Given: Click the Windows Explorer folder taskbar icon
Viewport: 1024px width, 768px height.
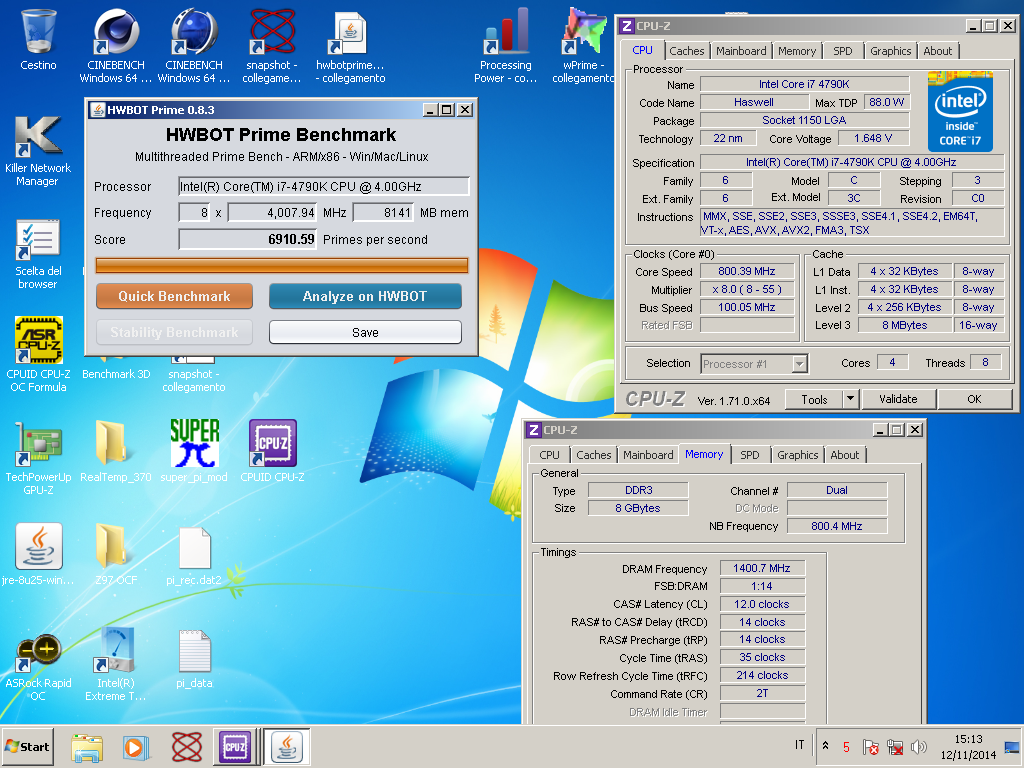Looking at the screenshot, I should click(87, 747).
